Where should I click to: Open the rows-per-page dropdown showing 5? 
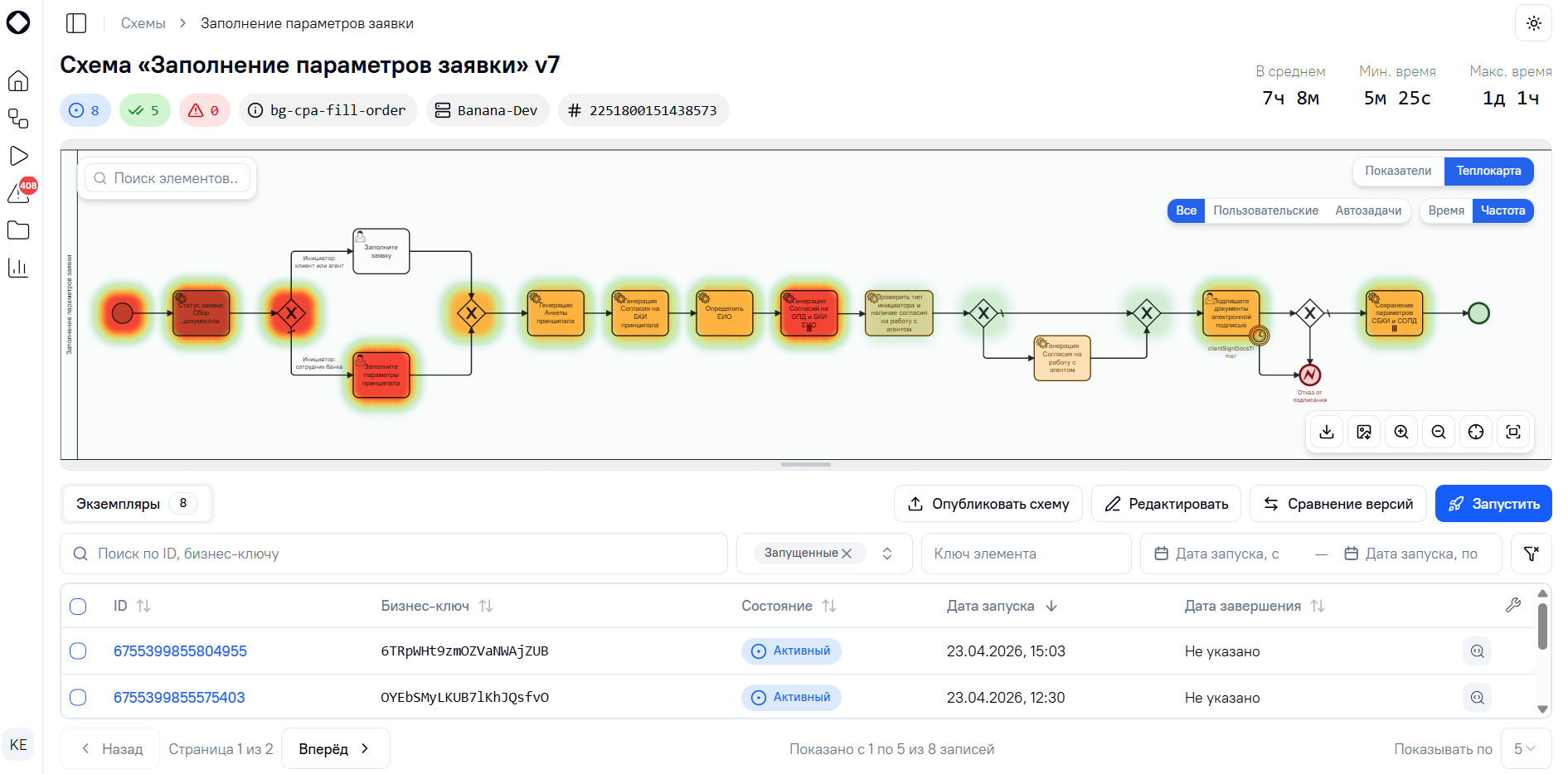1526,748
